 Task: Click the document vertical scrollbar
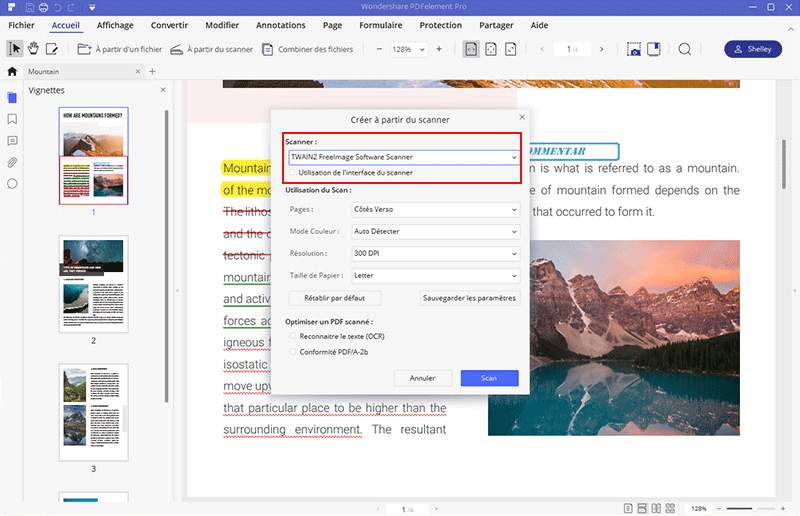tap(784, 164)
